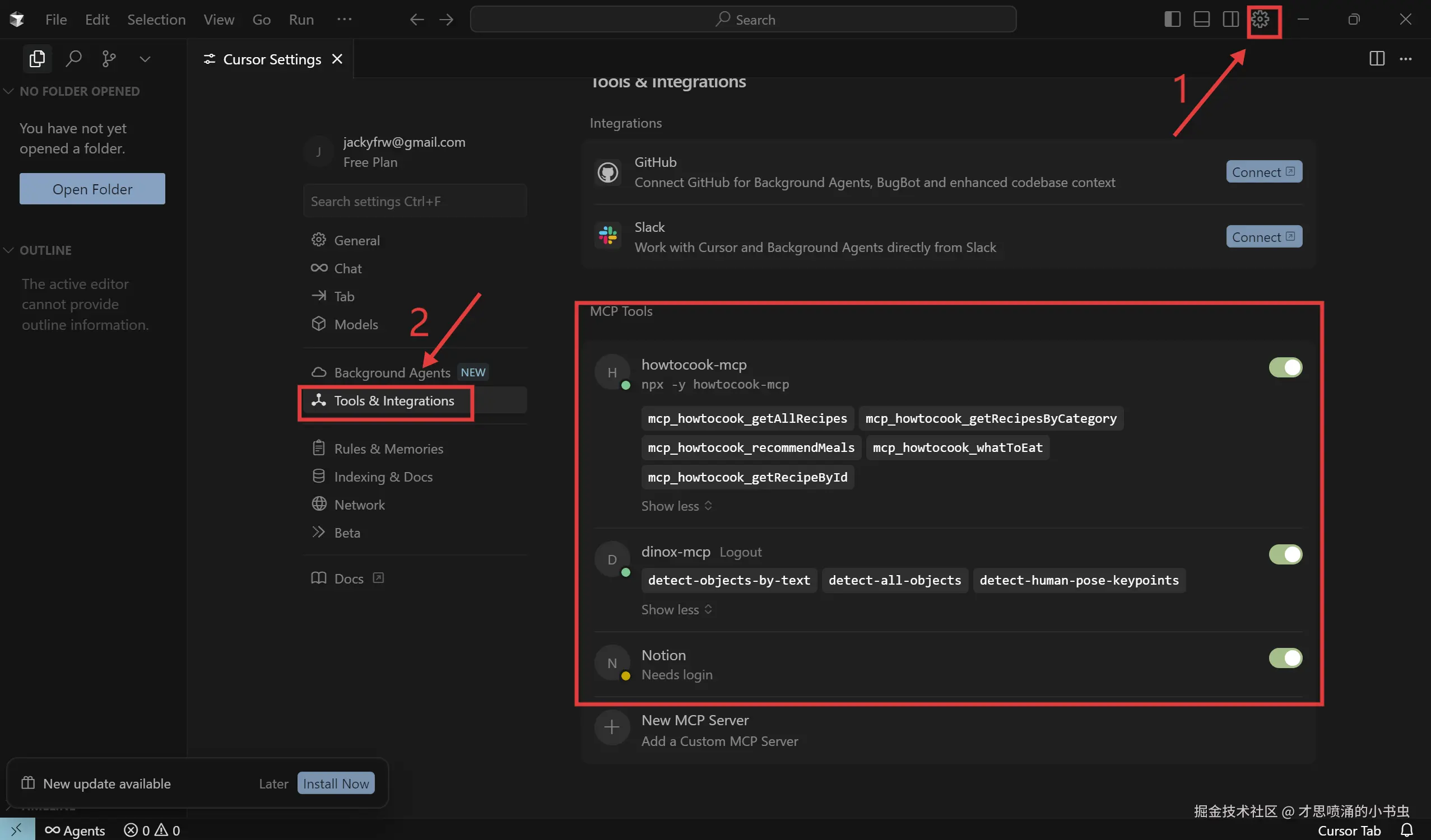Click the split editor right icon
The height and width of the screenshot is (840, 1431).
click(x=1377, y=58)
